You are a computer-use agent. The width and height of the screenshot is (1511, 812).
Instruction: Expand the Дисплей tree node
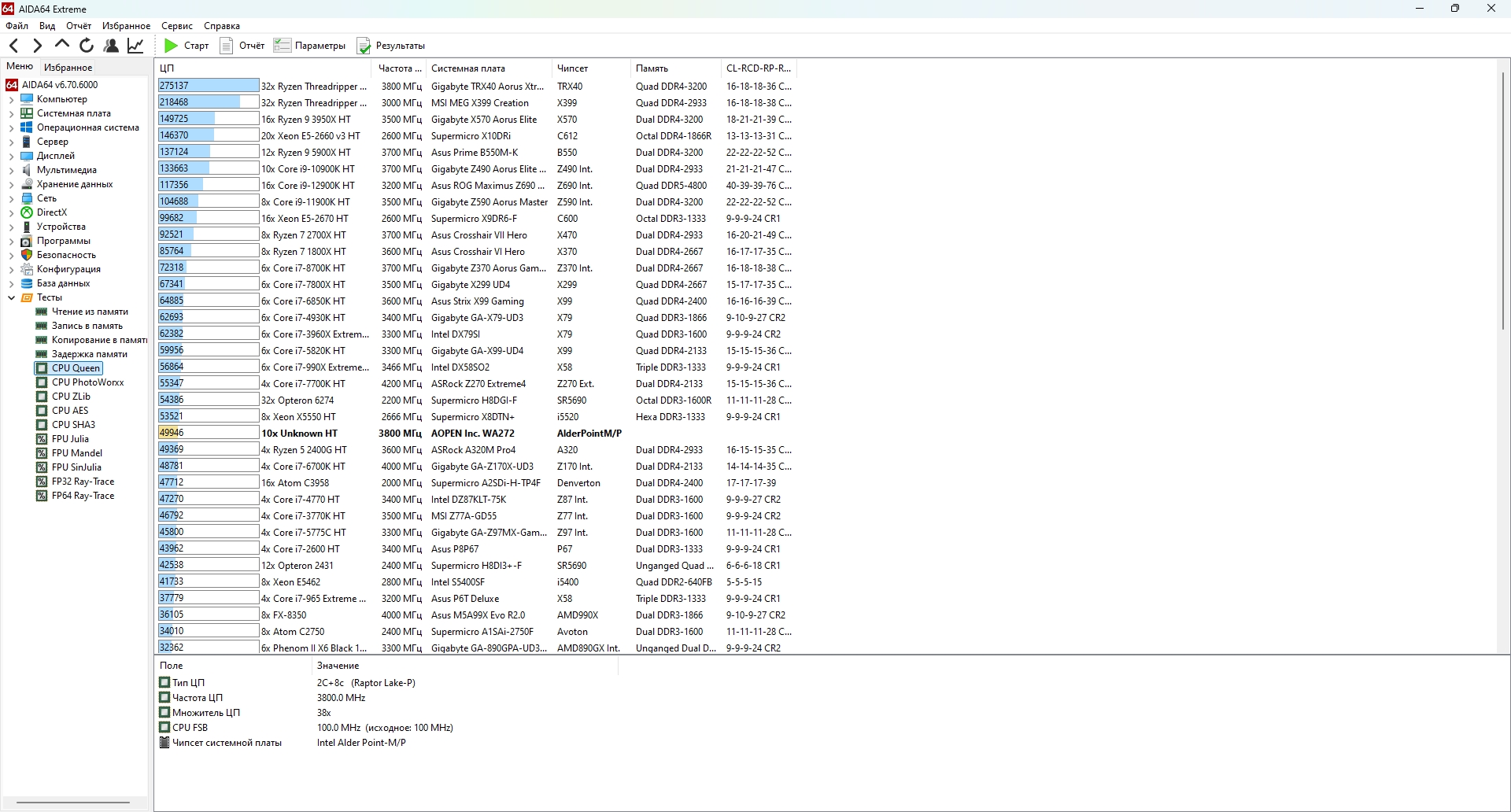(11, 156)
